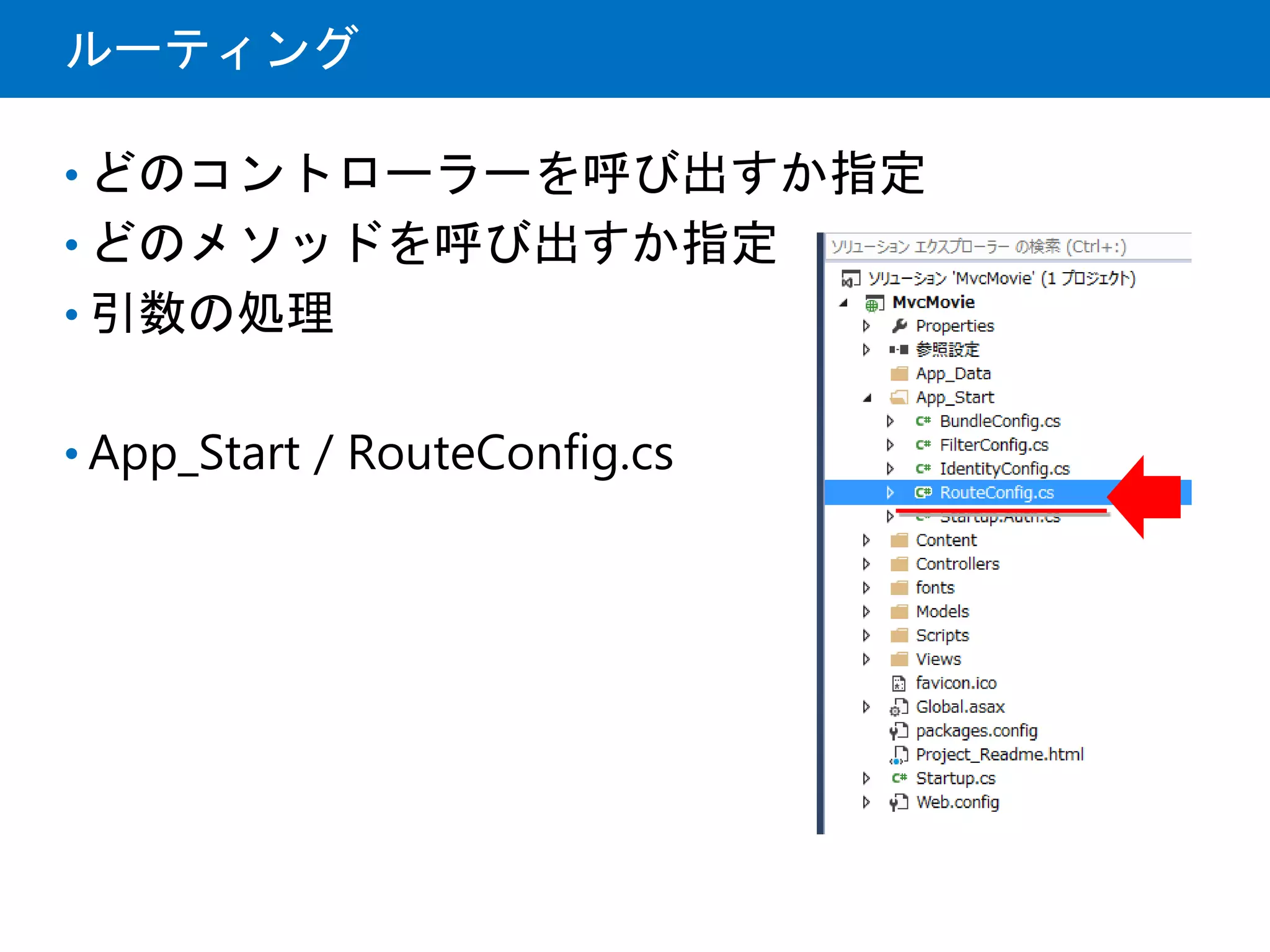This screenshot has height=952, width=1270.
Task: Click the favicon.ico file icon
Action: [x=898, y=684]
